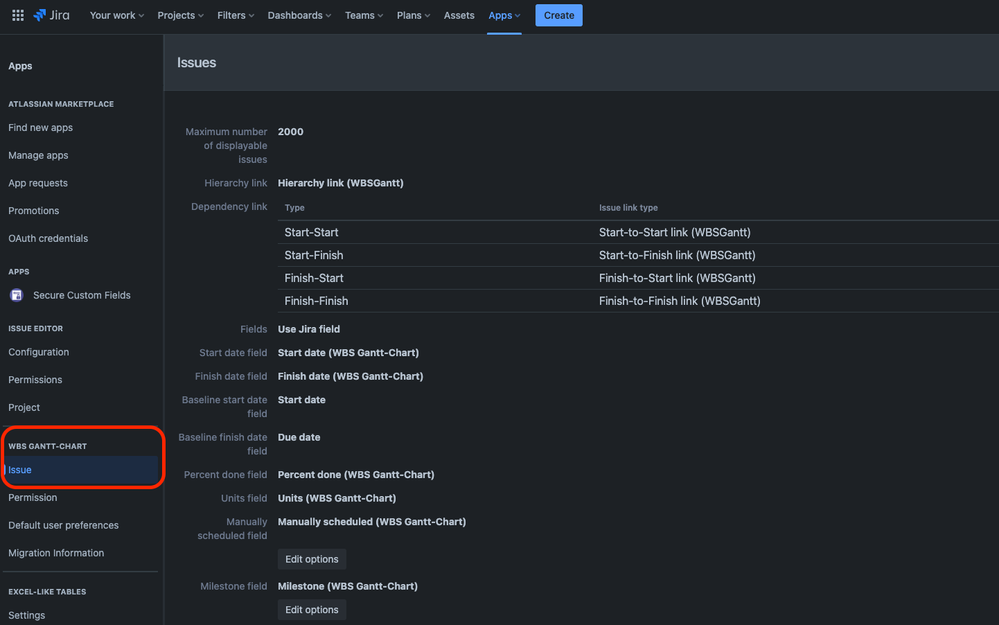Click the Finish-Finish dependency type
The width and height of the screenshot is (999, 625).
click(316, 301)
